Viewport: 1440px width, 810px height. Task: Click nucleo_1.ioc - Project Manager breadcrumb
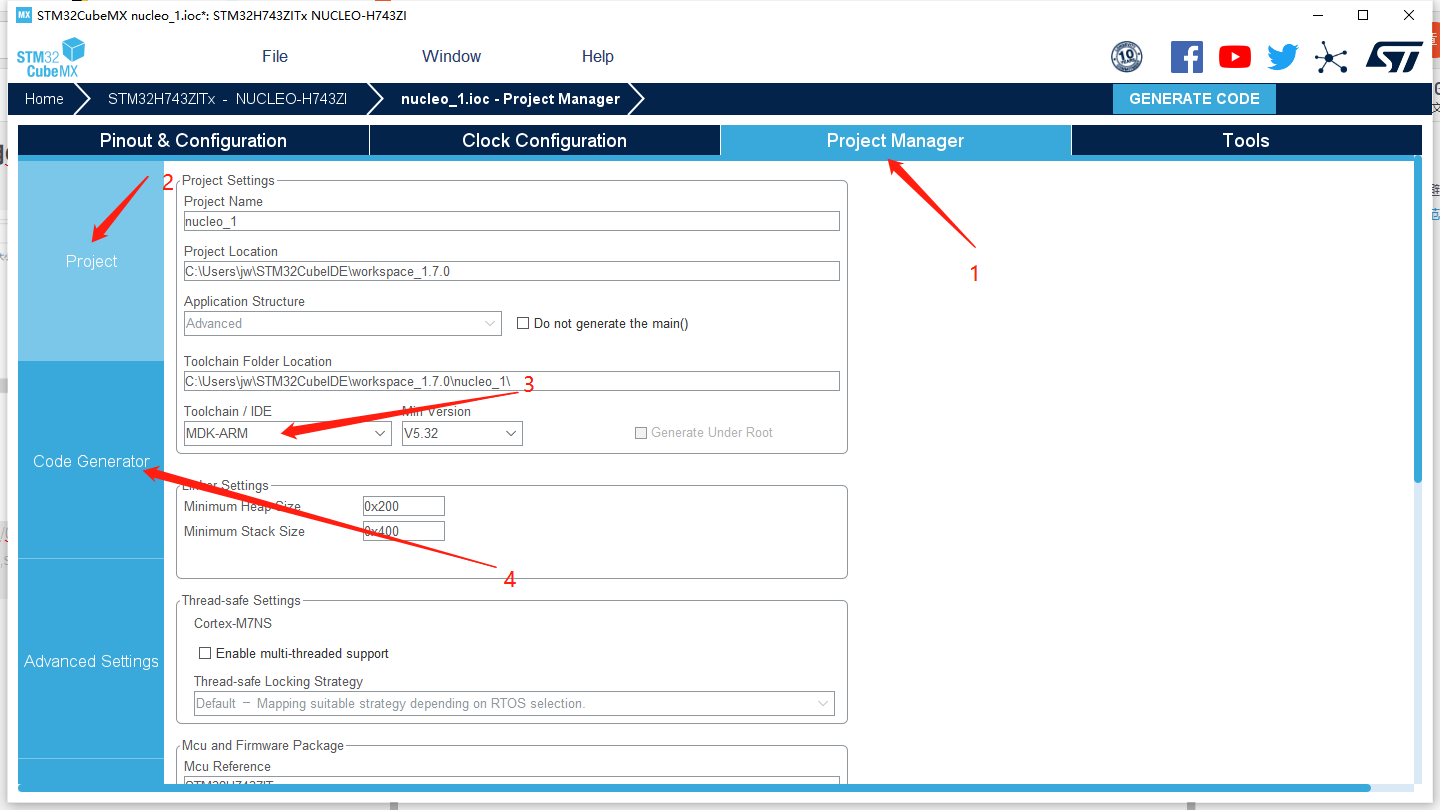click(511, 99)
